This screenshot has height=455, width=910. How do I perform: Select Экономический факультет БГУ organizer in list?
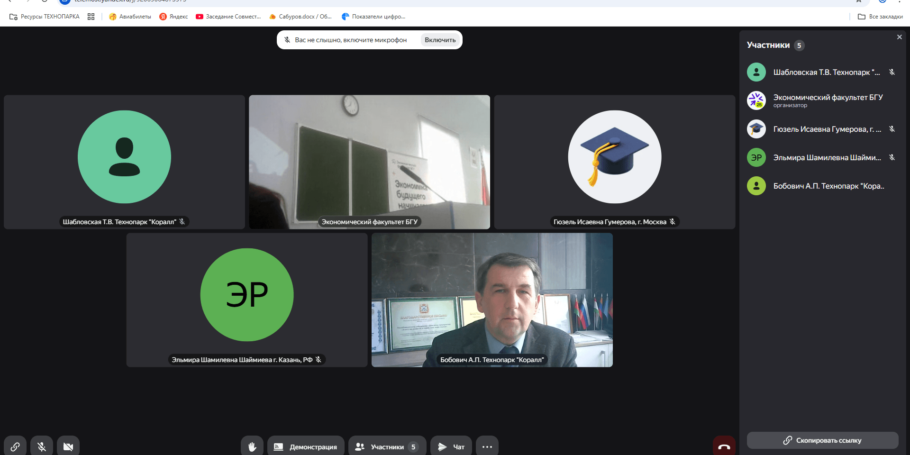(820, 100)
